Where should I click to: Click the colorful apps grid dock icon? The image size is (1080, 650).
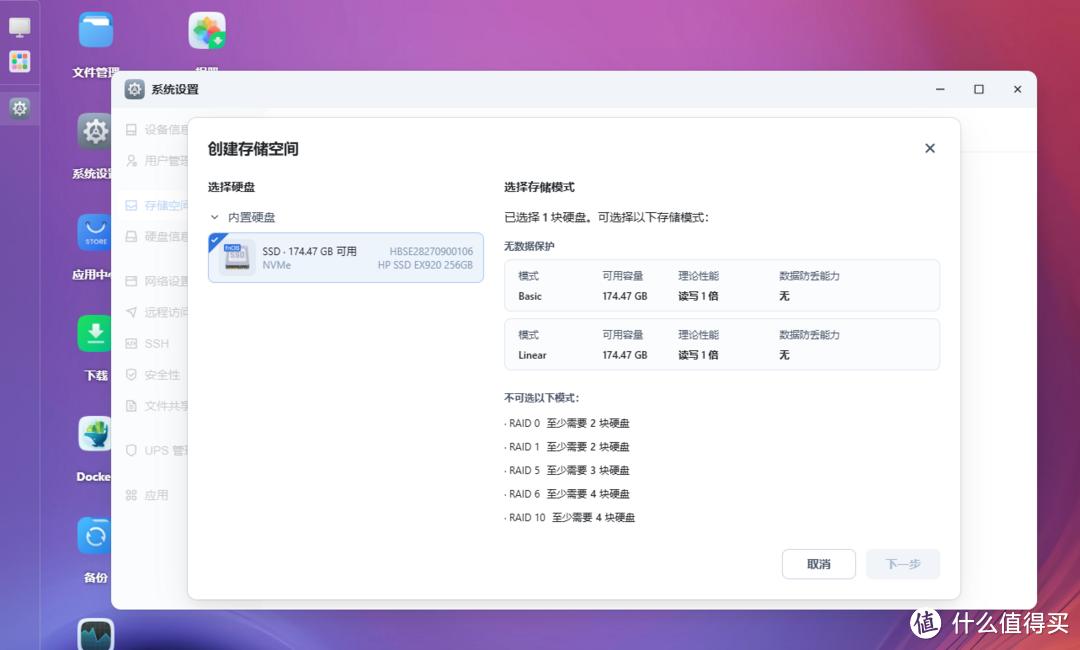pos(20,62)
